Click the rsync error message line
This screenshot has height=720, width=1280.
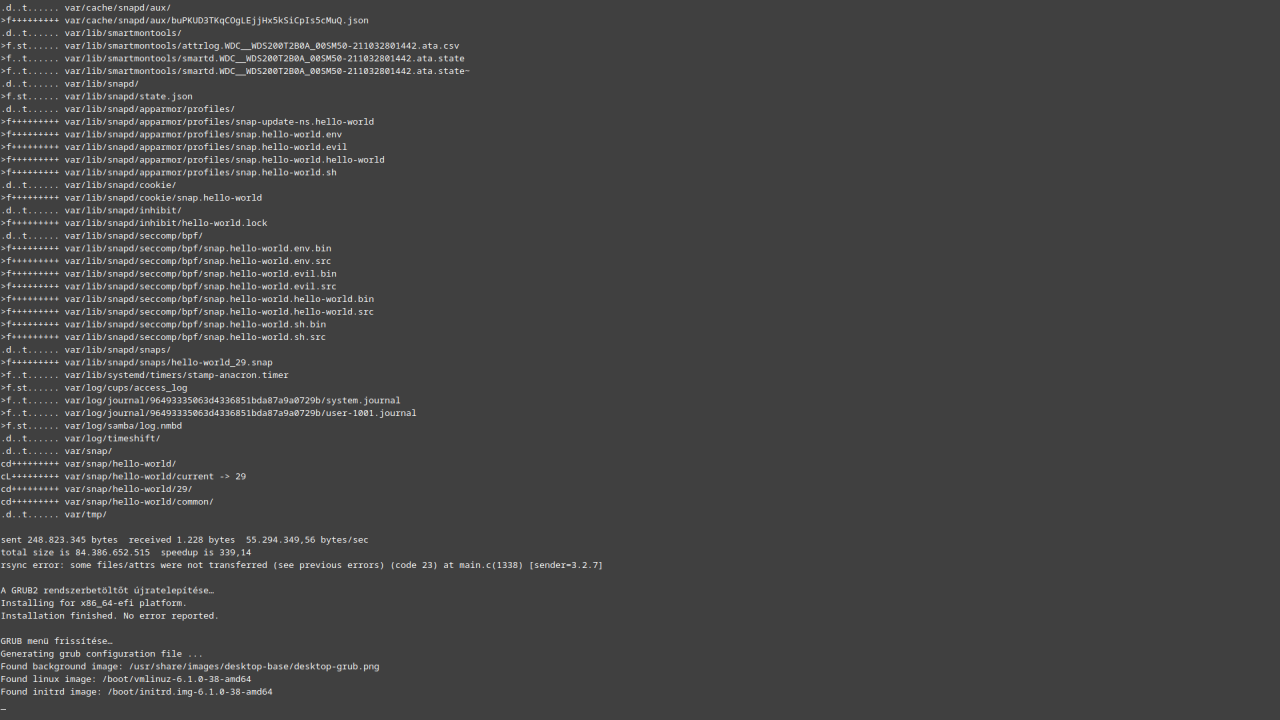point(301,565)
